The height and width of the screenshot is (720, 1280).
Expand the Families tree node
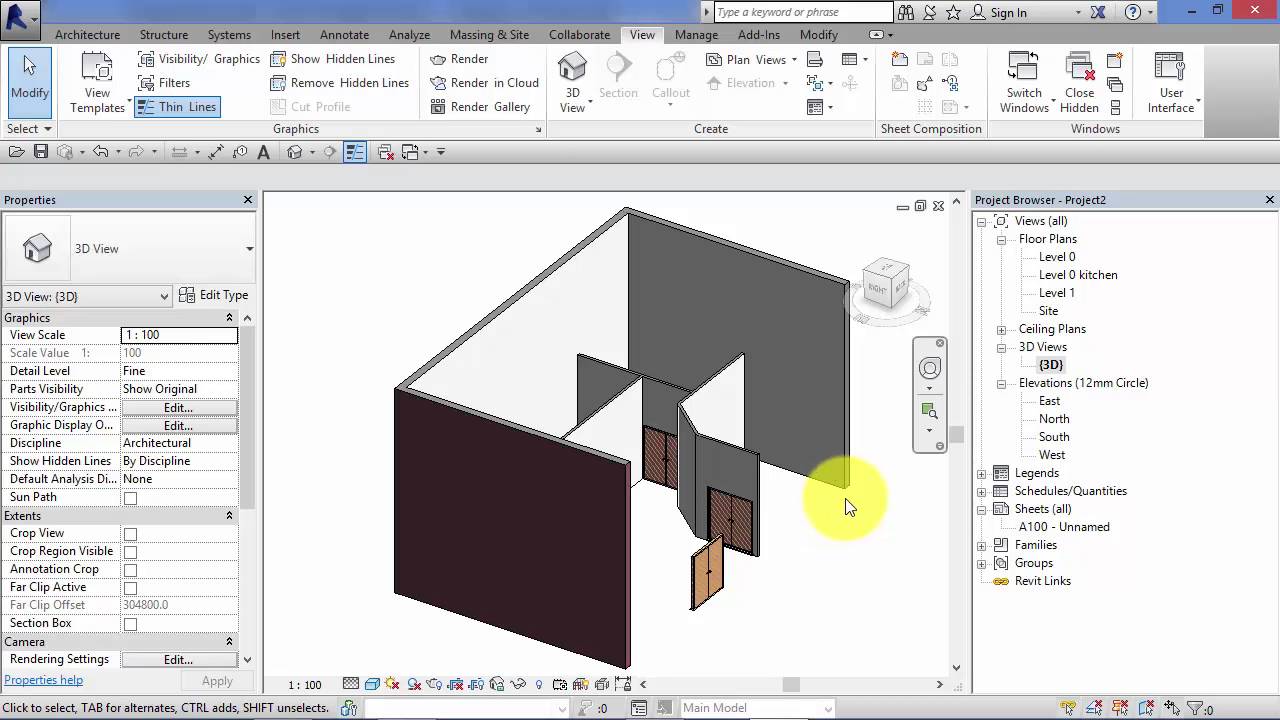pos(981,546)
